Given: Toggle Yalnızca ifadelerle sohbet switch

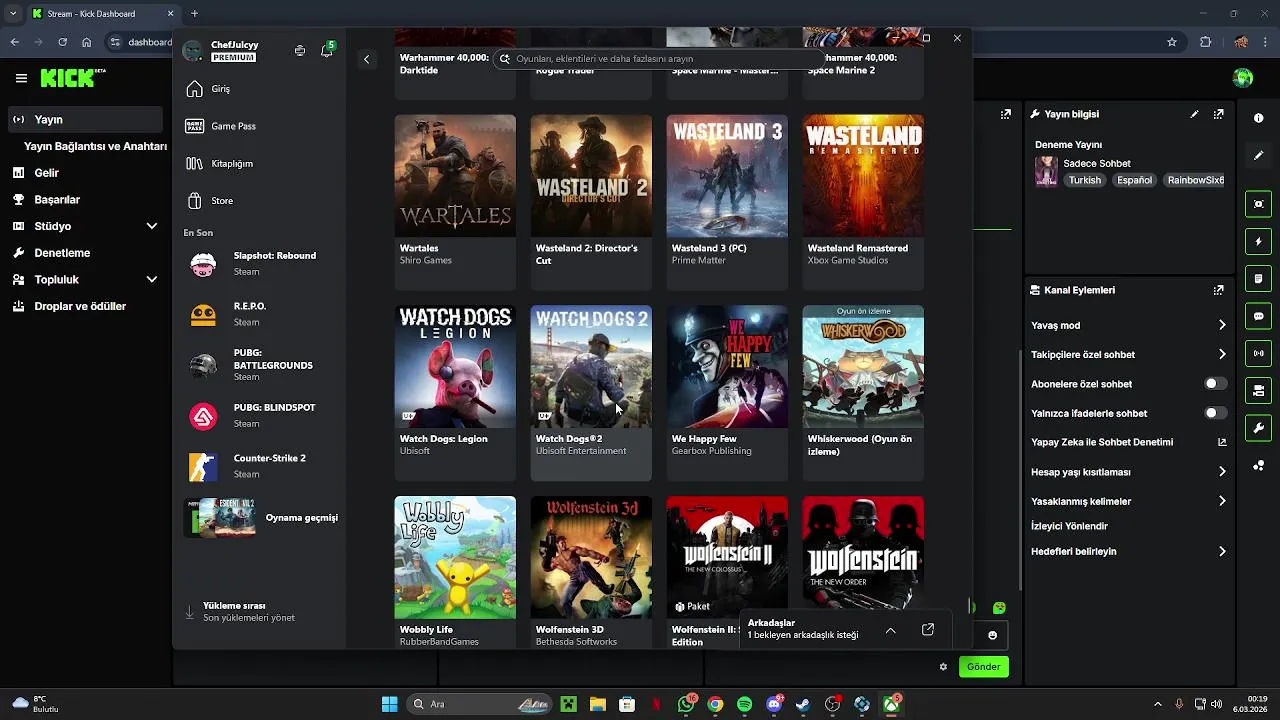Looking at the screenshot, I should [1215, 413].
